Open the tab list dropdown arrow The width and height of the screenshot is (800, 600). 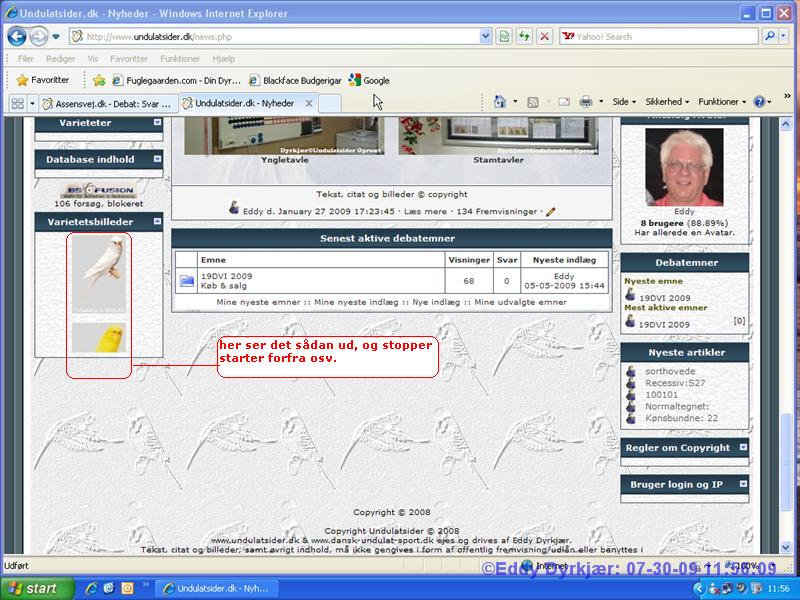[x=32, y=104]
